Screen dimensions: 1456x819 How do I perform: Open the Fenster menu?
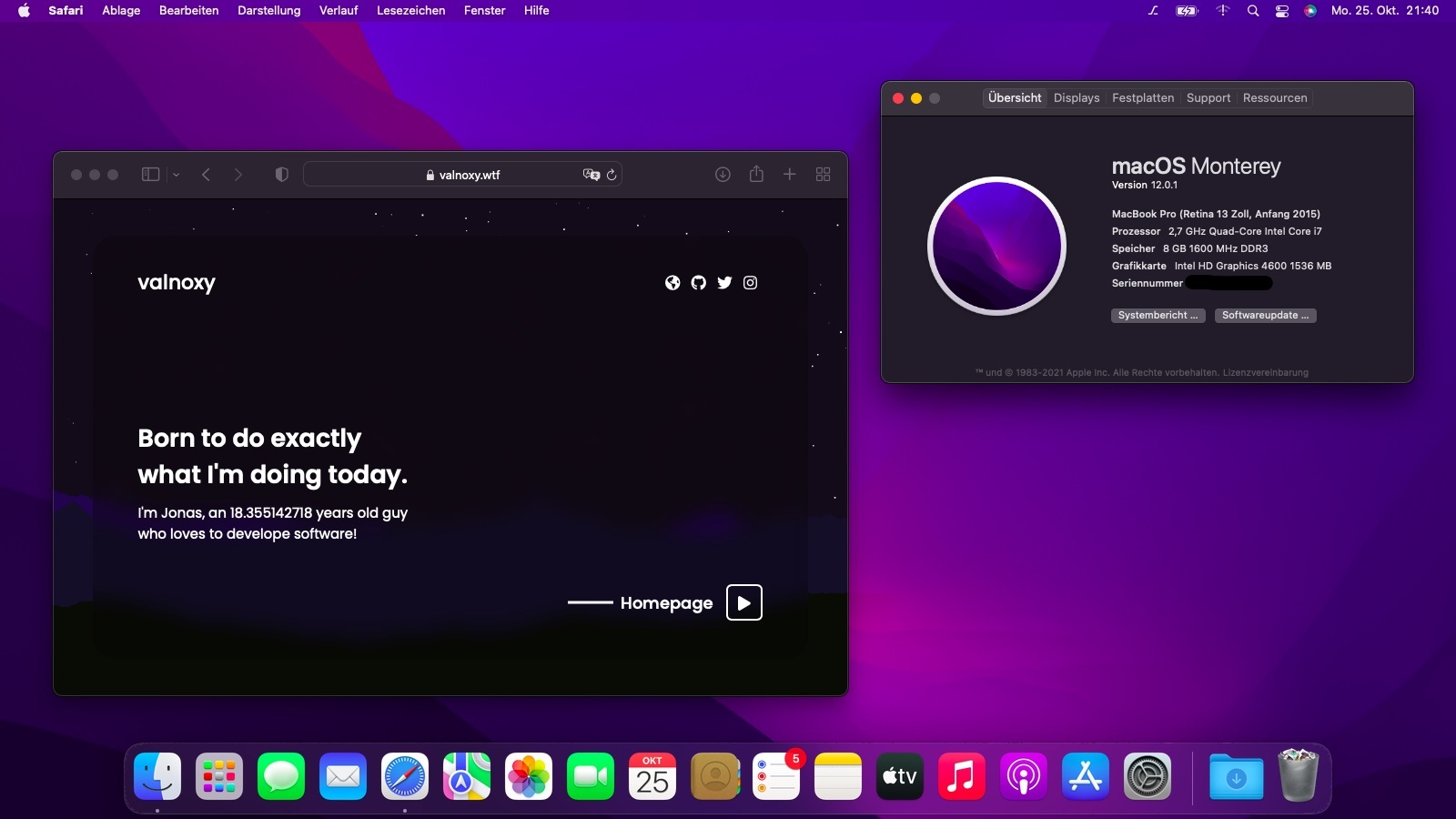coord(485,11)
